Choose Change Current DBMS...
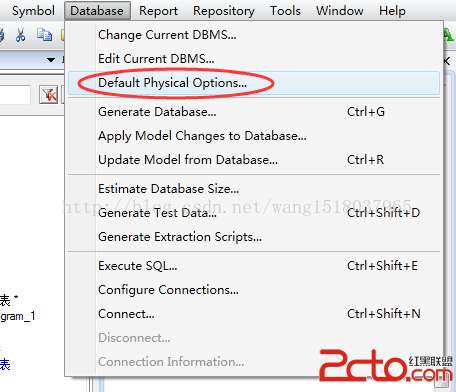Screen dimensions: 456x392 [x=254, y=35]
